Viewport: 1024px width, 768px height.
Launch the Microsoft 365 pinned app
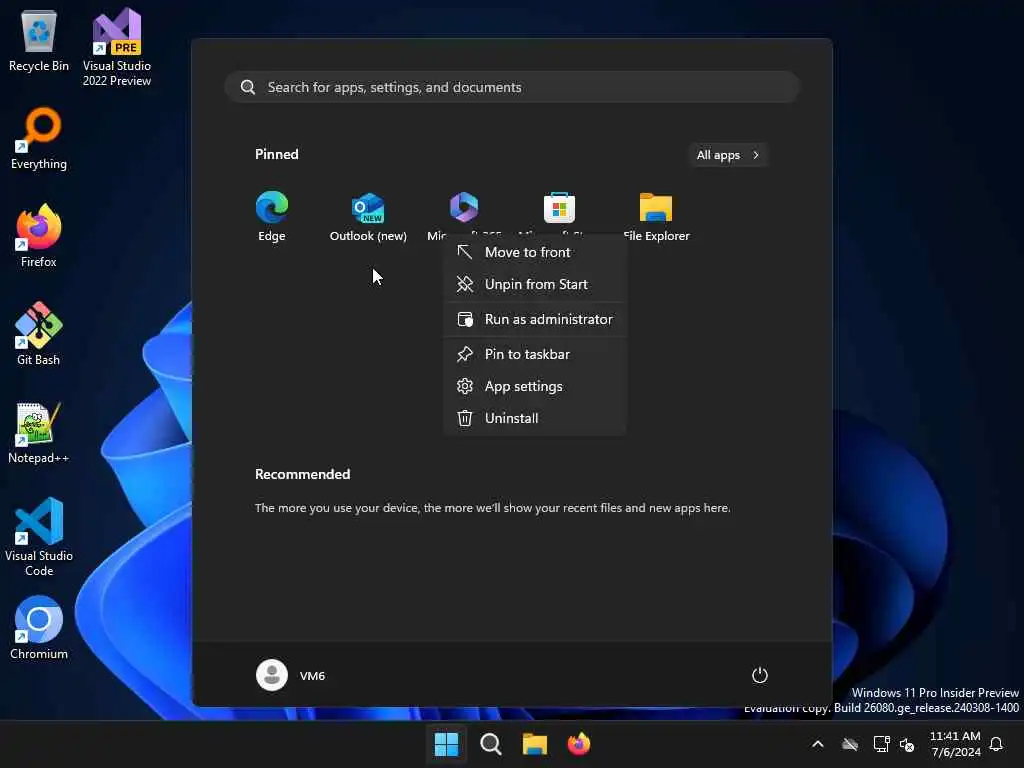tap(464, 209)
